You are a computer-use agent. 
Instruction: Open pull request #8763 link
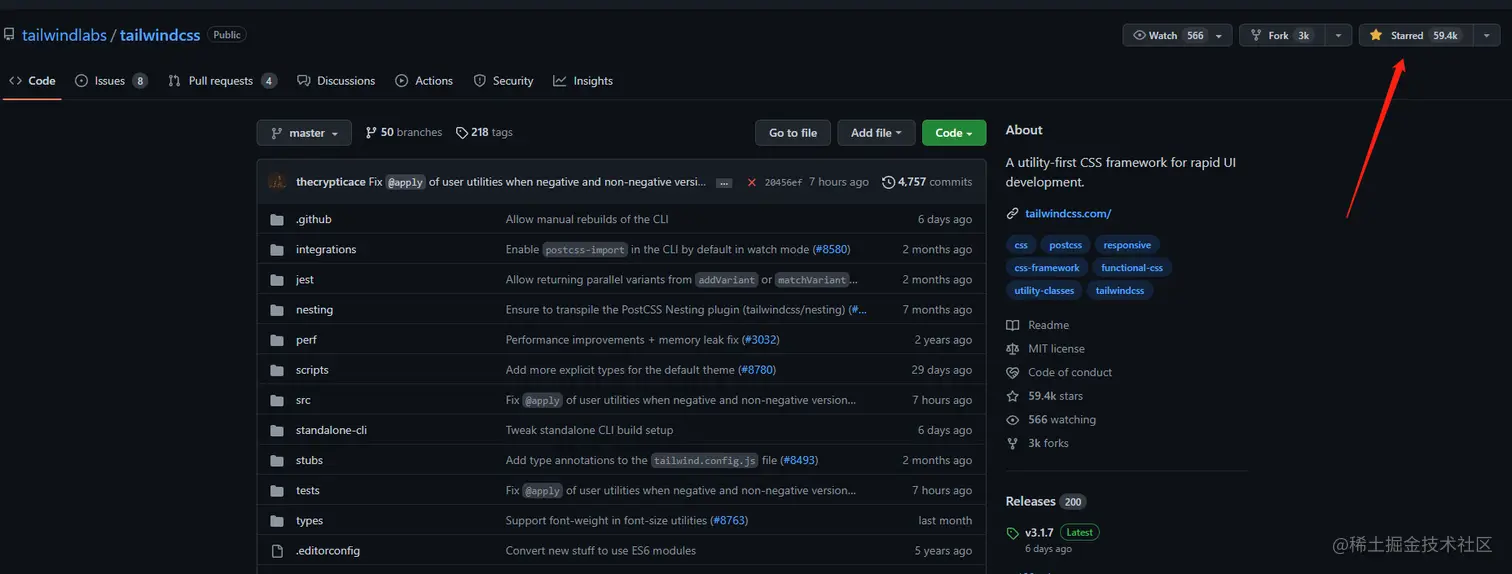point(729,520)
